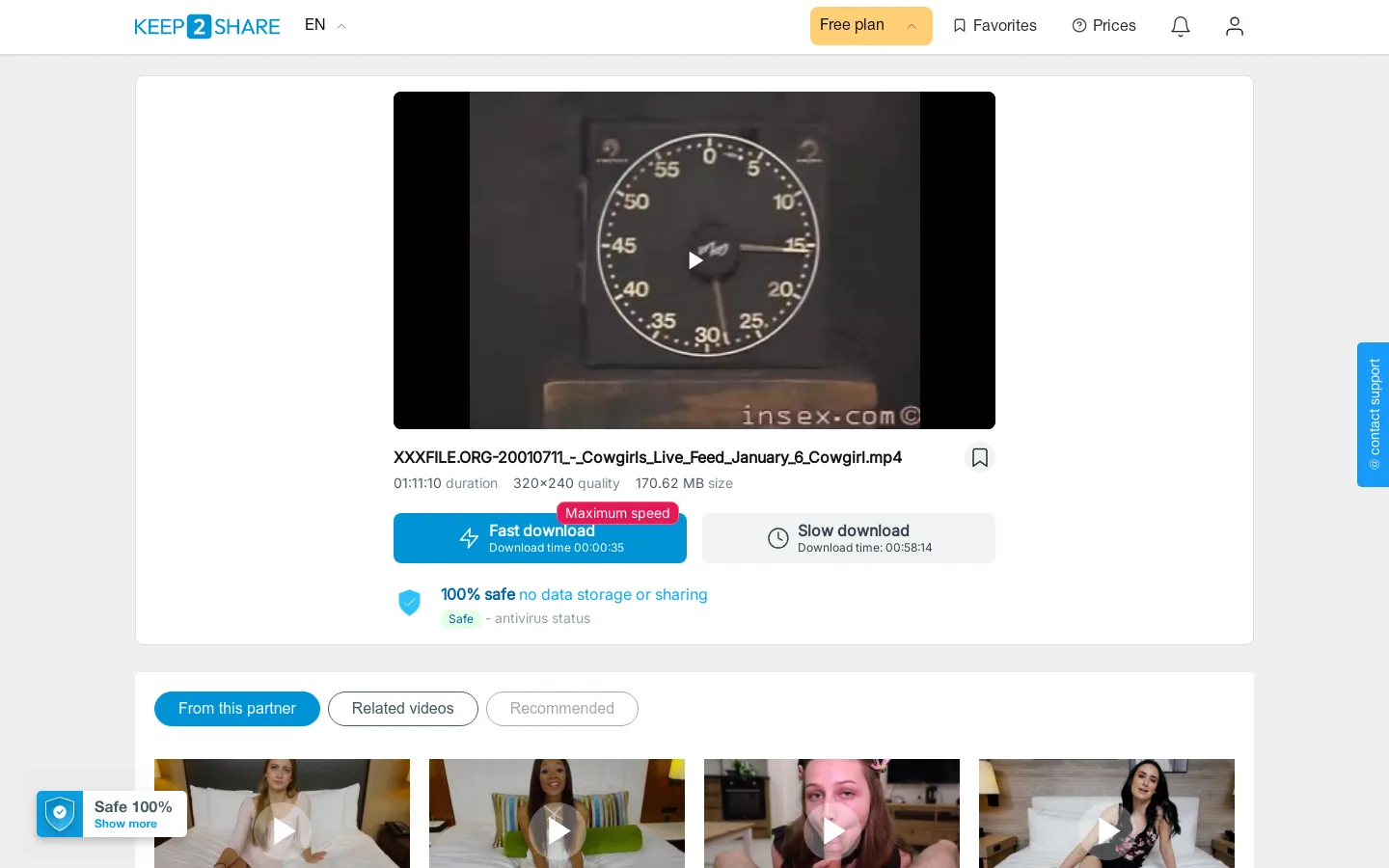The width and height of the screenshot is (1389, 868).
Task: Click the file name text
Action: click(647, 457)
